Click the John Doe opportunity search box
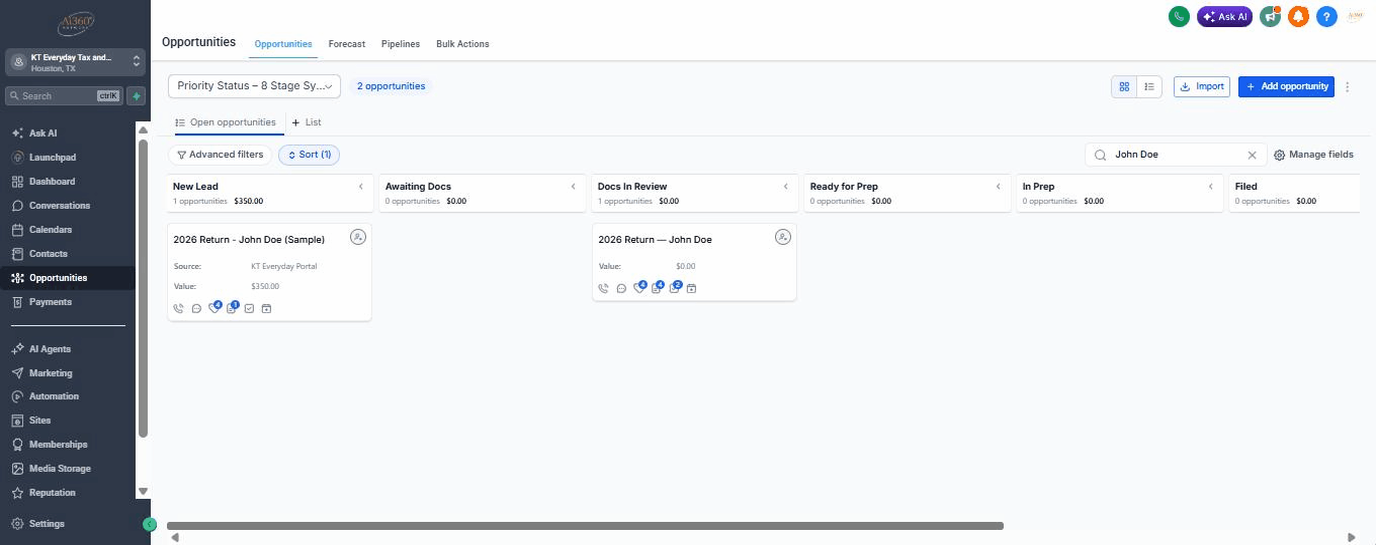Screen dimensions: 1376x545 [1176, 155]
